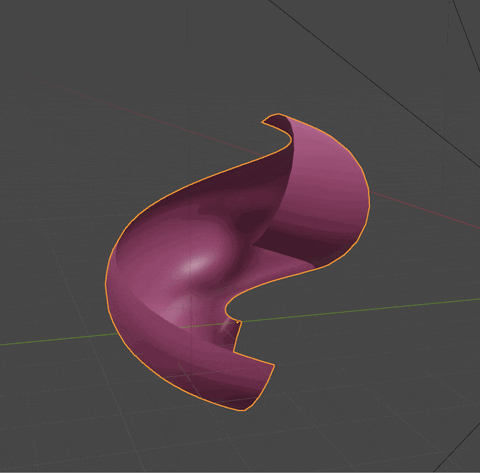The height and width of the screenshot is (473, 480).
Task: Click the green axis line right of the origin
Action: click(x=360, y=310)
